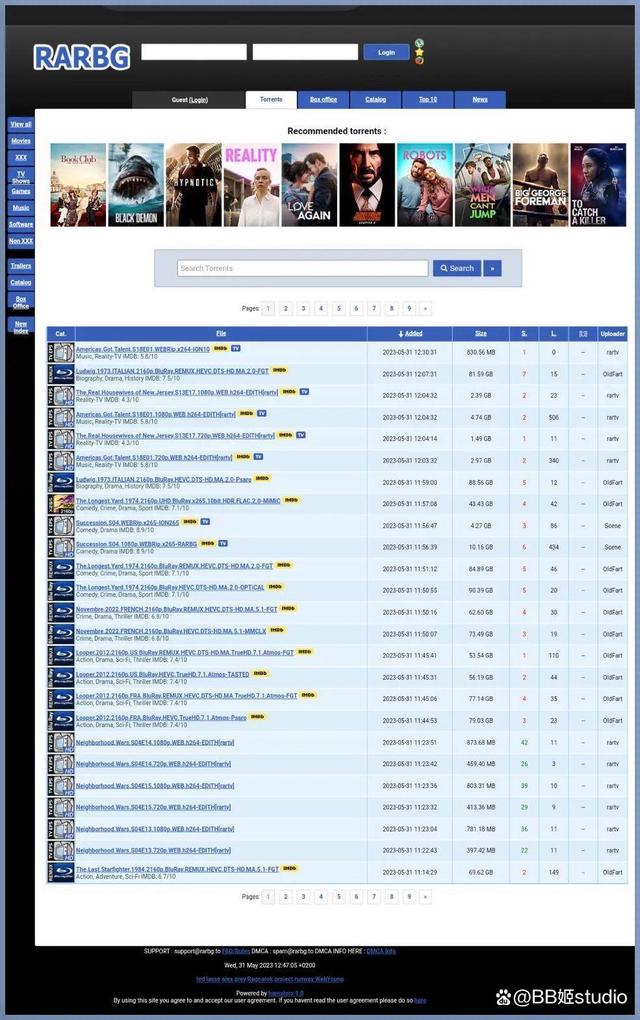
Task: Click category icon for Neighborhood.Wars.S04E14.1080p row
Action: click(60, 742)
